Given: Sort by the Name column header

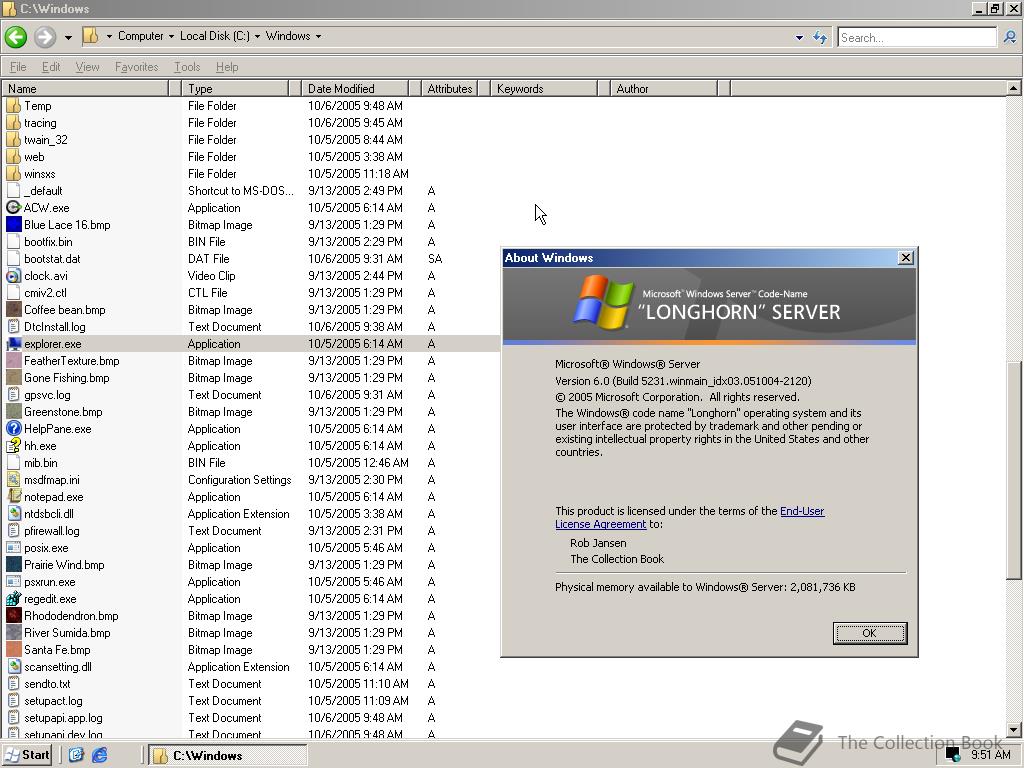Looking at the screenshot, I should tap(85, 88).
